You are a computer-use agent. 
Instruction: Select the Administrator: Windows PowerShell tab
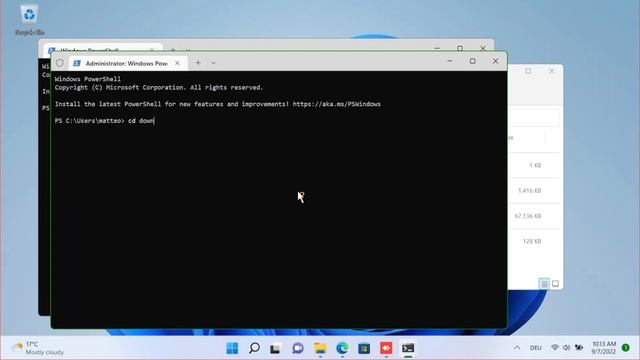point(128,63)
